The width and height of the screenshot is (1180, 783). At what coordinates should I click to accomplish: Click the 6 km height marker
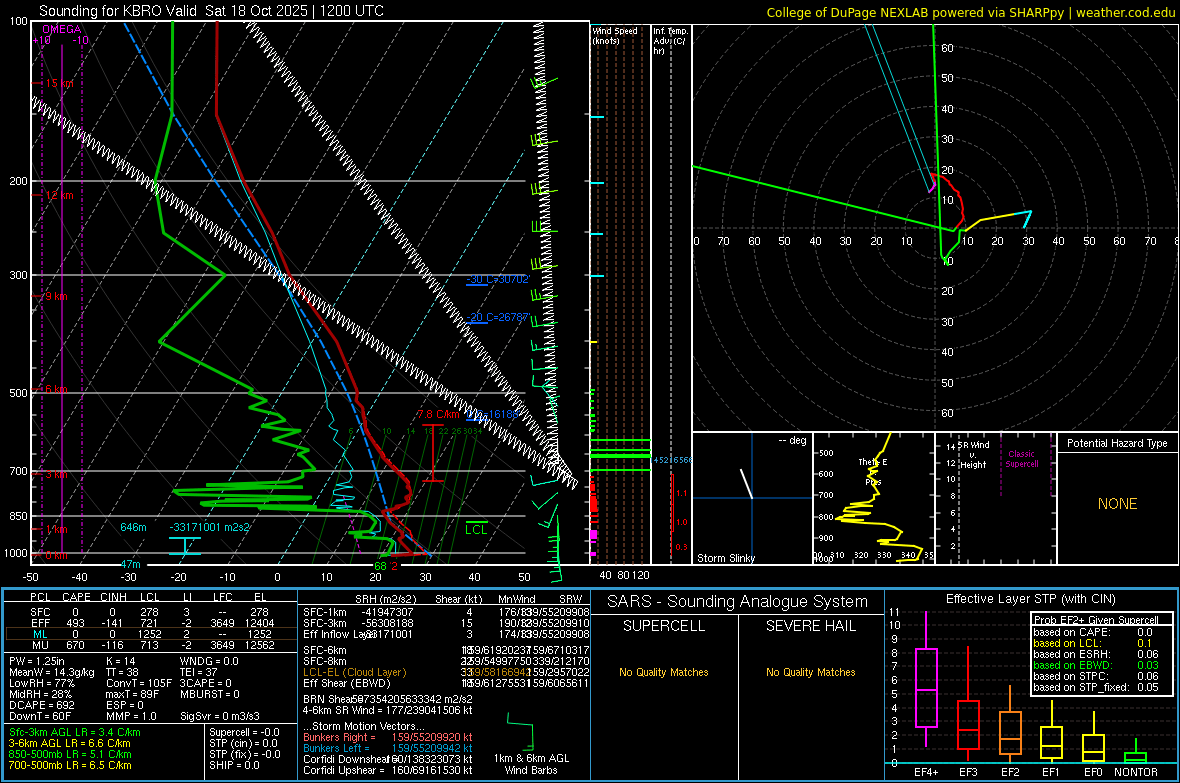56,389
